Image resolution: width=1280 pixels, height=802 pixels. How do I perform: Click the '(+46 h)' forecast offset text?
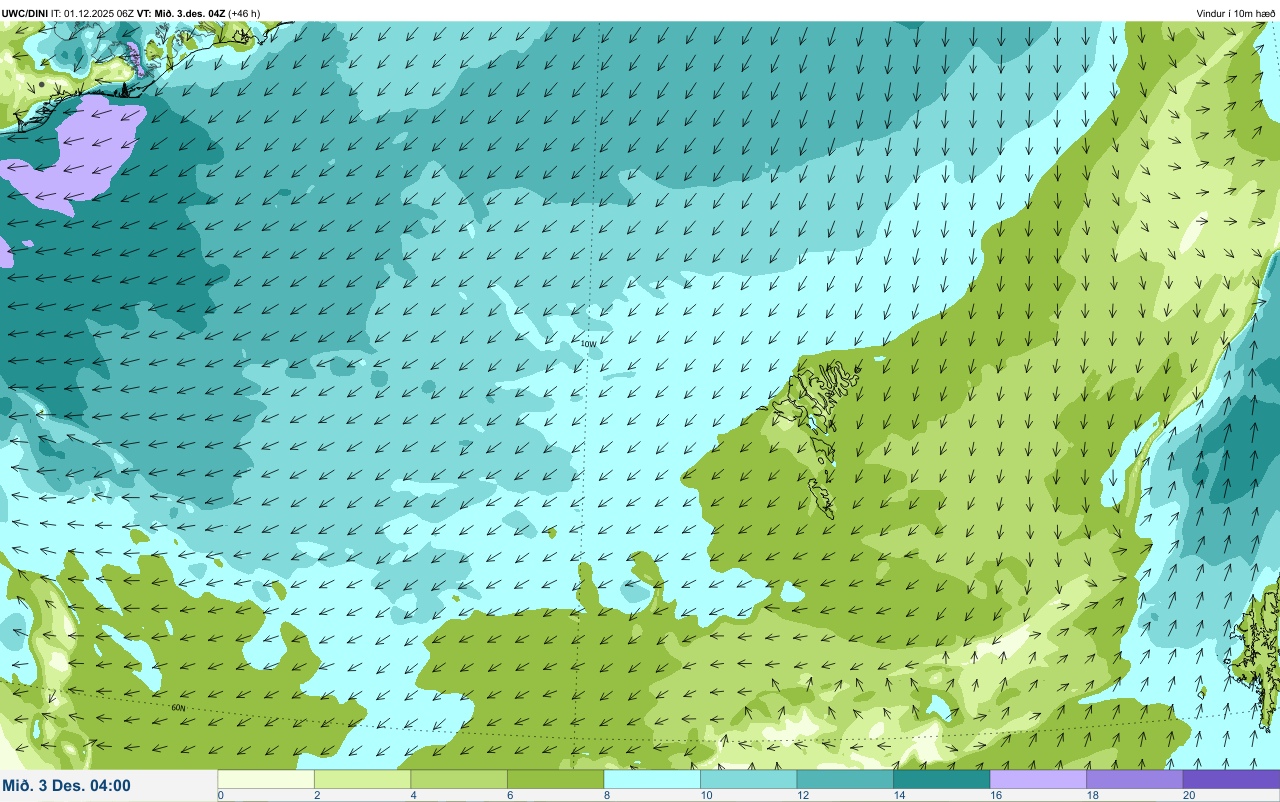point(244,13)
